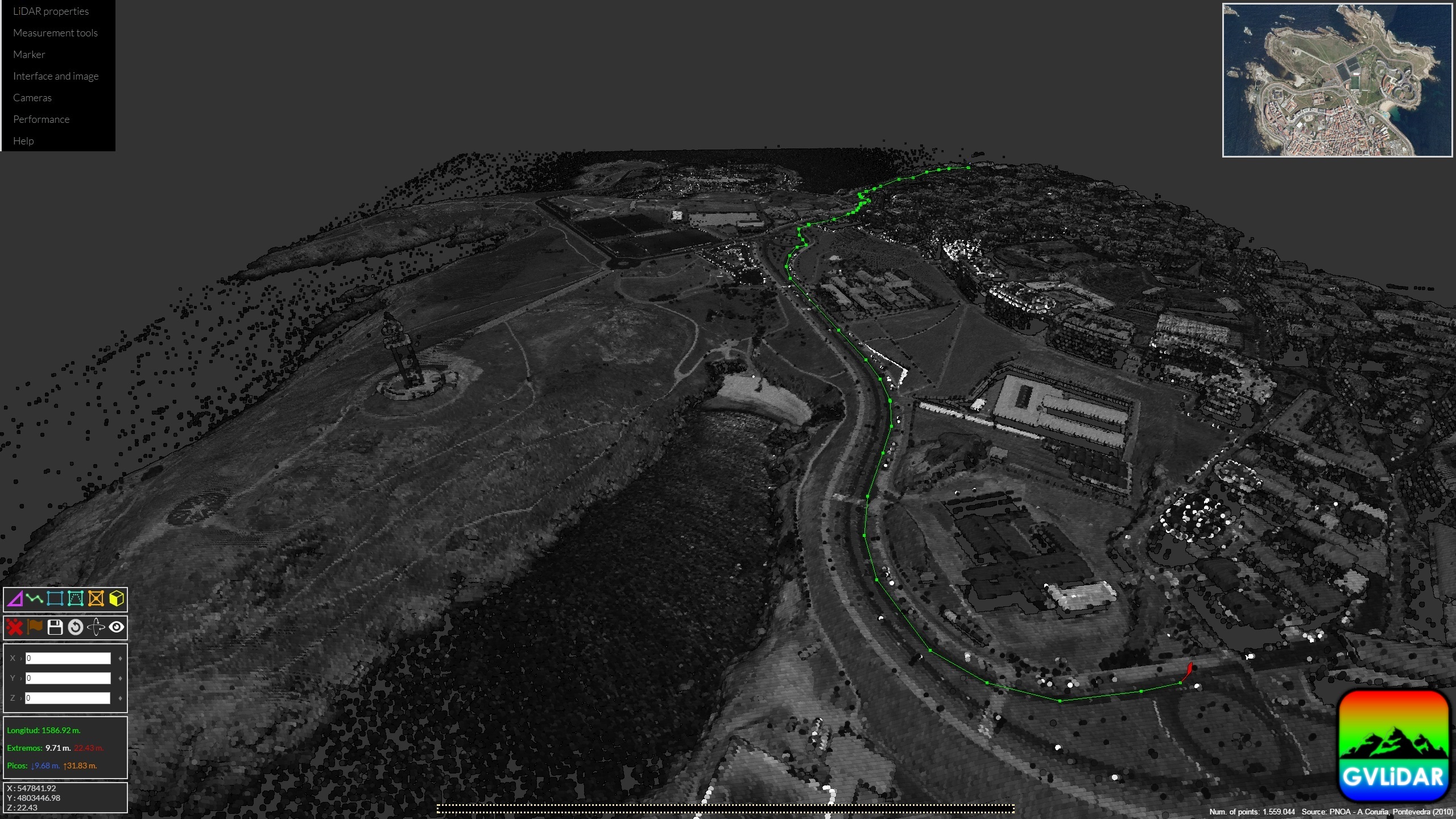Click the X coordinate input field
The width and height of the screenshot is (1456, 819).
click(68, 658)
